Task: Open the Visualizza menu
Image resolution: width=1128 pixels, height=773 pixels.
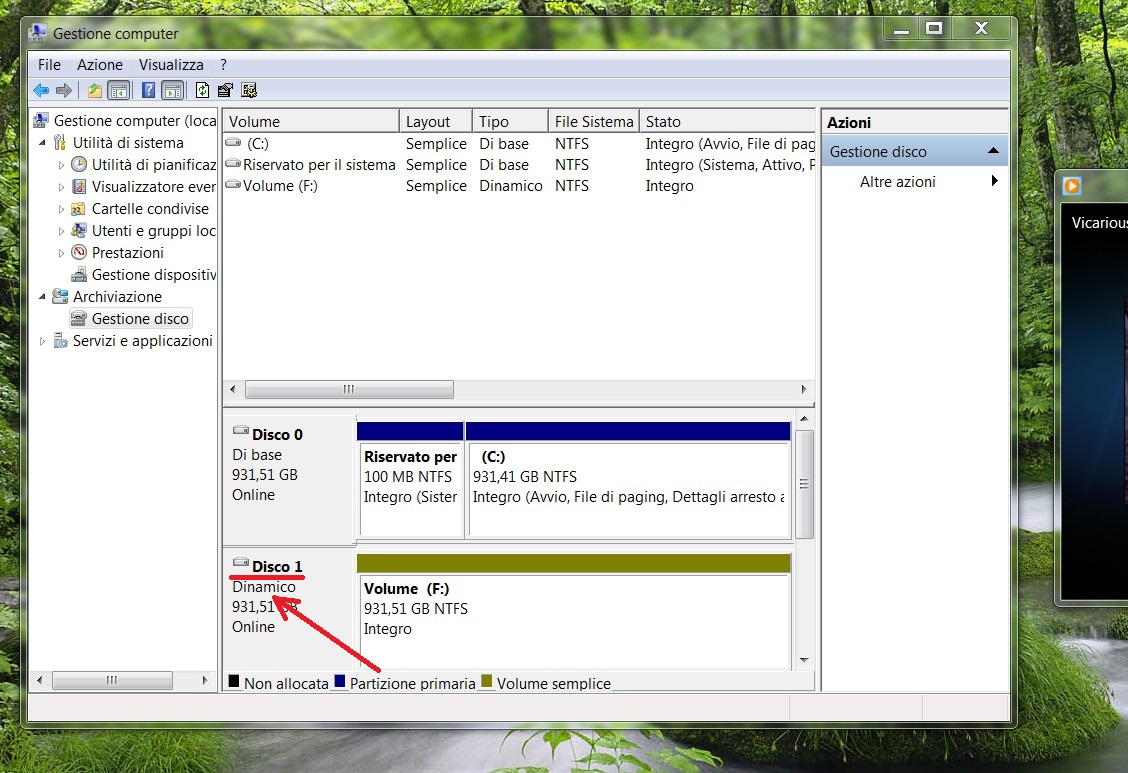Action: point(171,65)
